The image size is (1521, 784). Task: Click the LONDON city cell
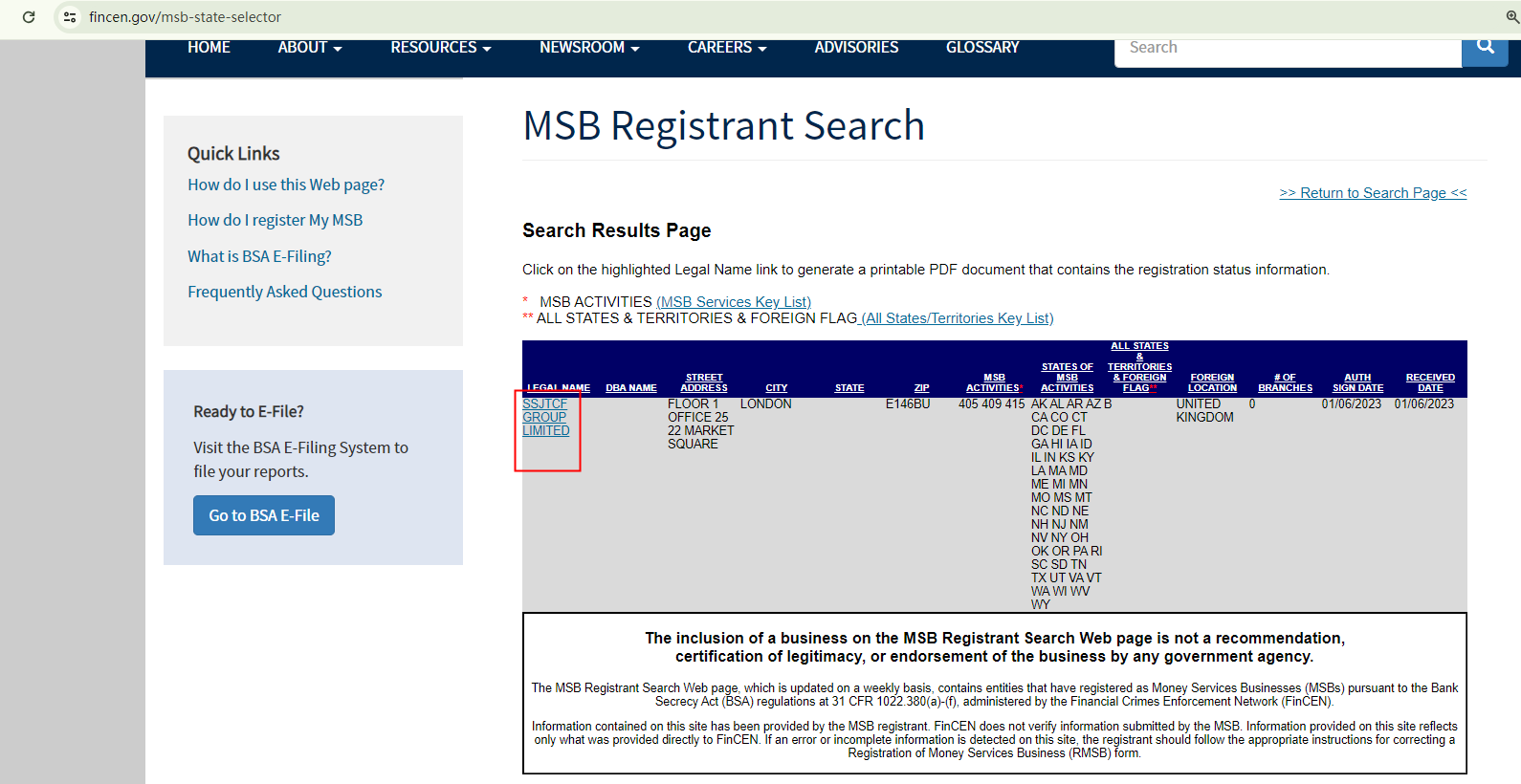click(x=766, y=404)
